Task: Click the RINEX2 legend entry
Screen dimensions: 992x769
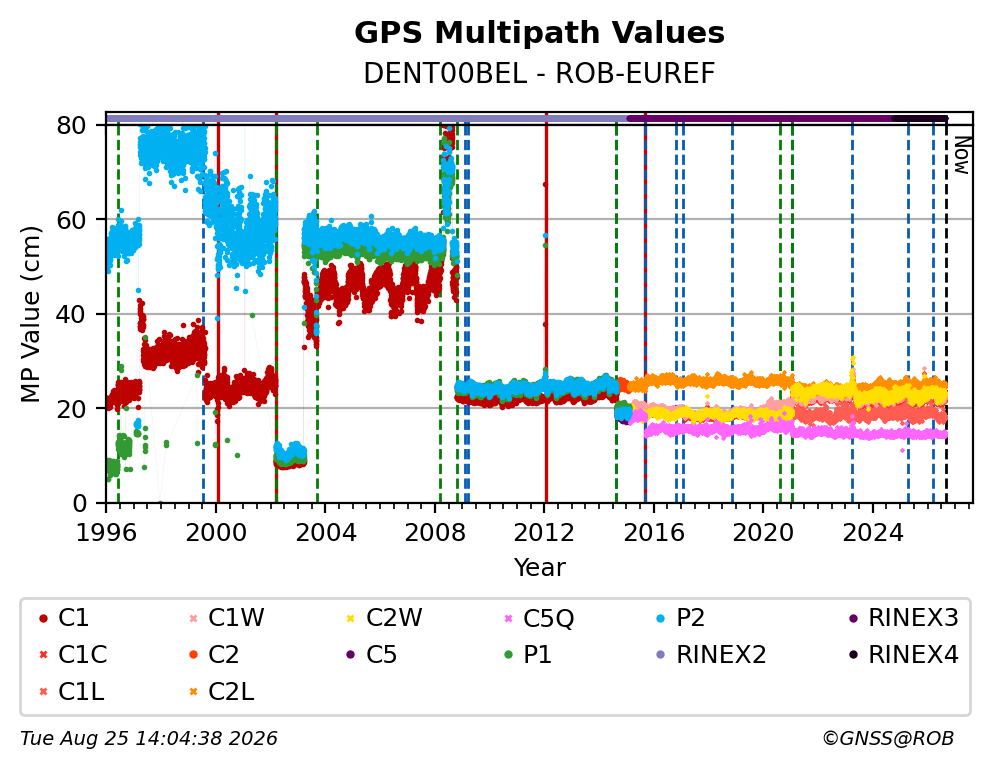Action: tap(711, 655)
